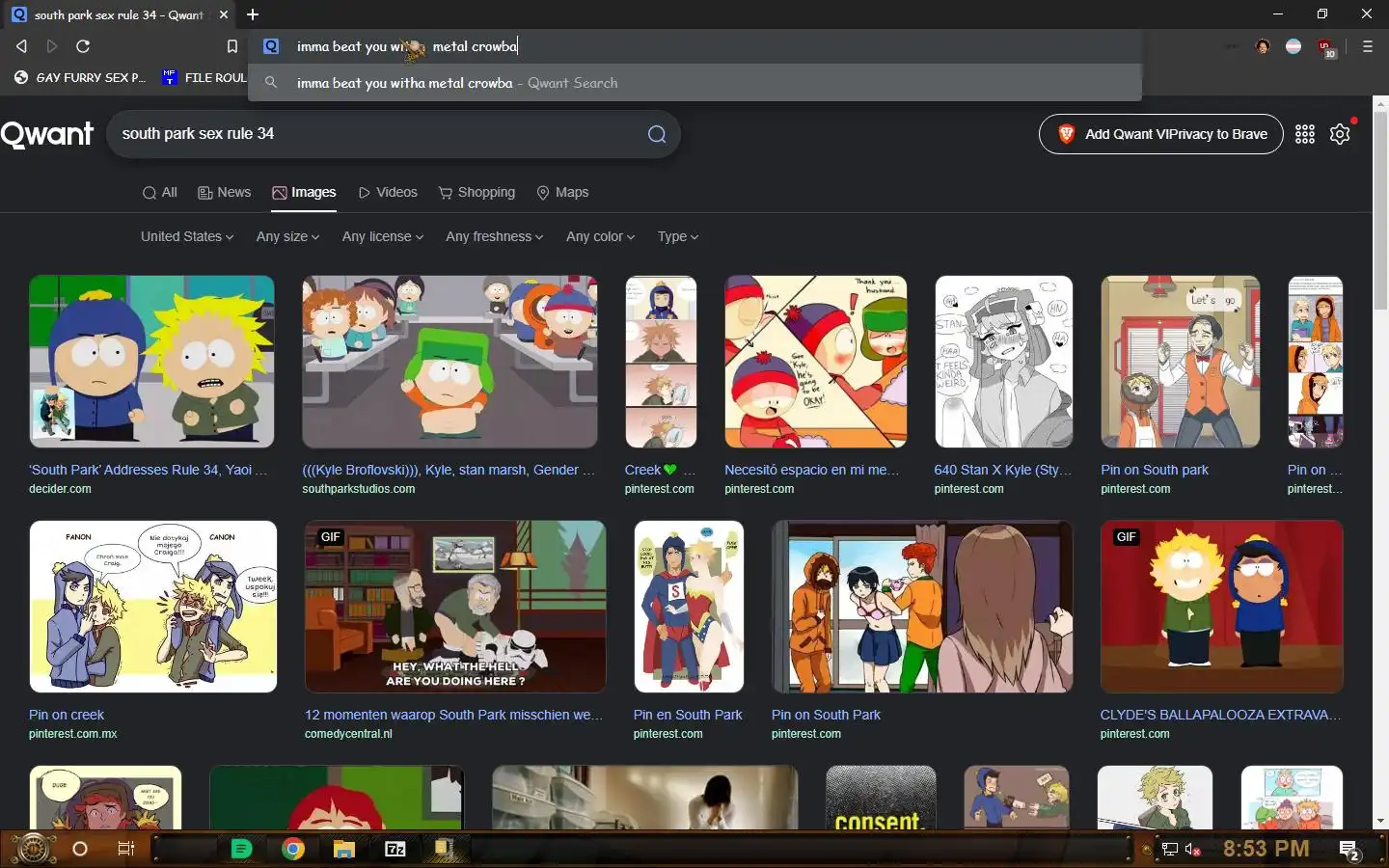This screenshot has width=1389, height=868.
Task: Open the southparkstudios.com classroom thumbnail
Action: click(x=449, y=362)
